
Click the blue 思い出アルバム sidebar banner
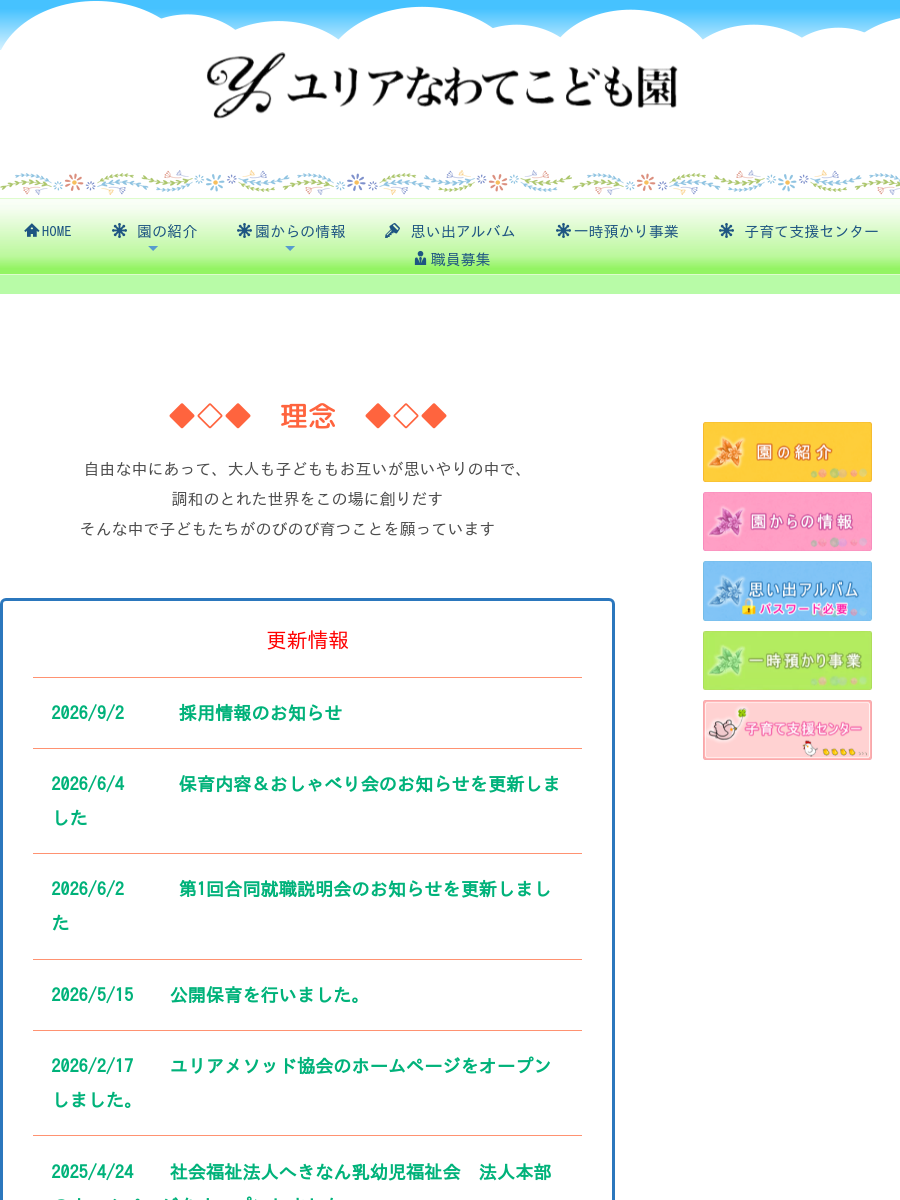coord(787,591)
